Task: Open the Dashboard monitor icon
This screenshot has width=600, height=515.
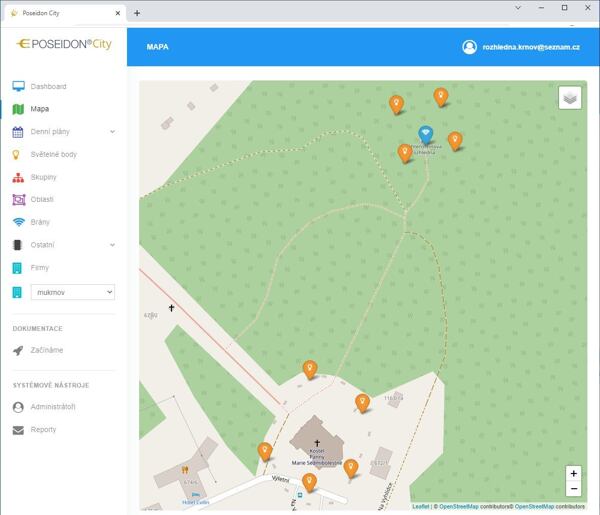Action: coord(18,87)
